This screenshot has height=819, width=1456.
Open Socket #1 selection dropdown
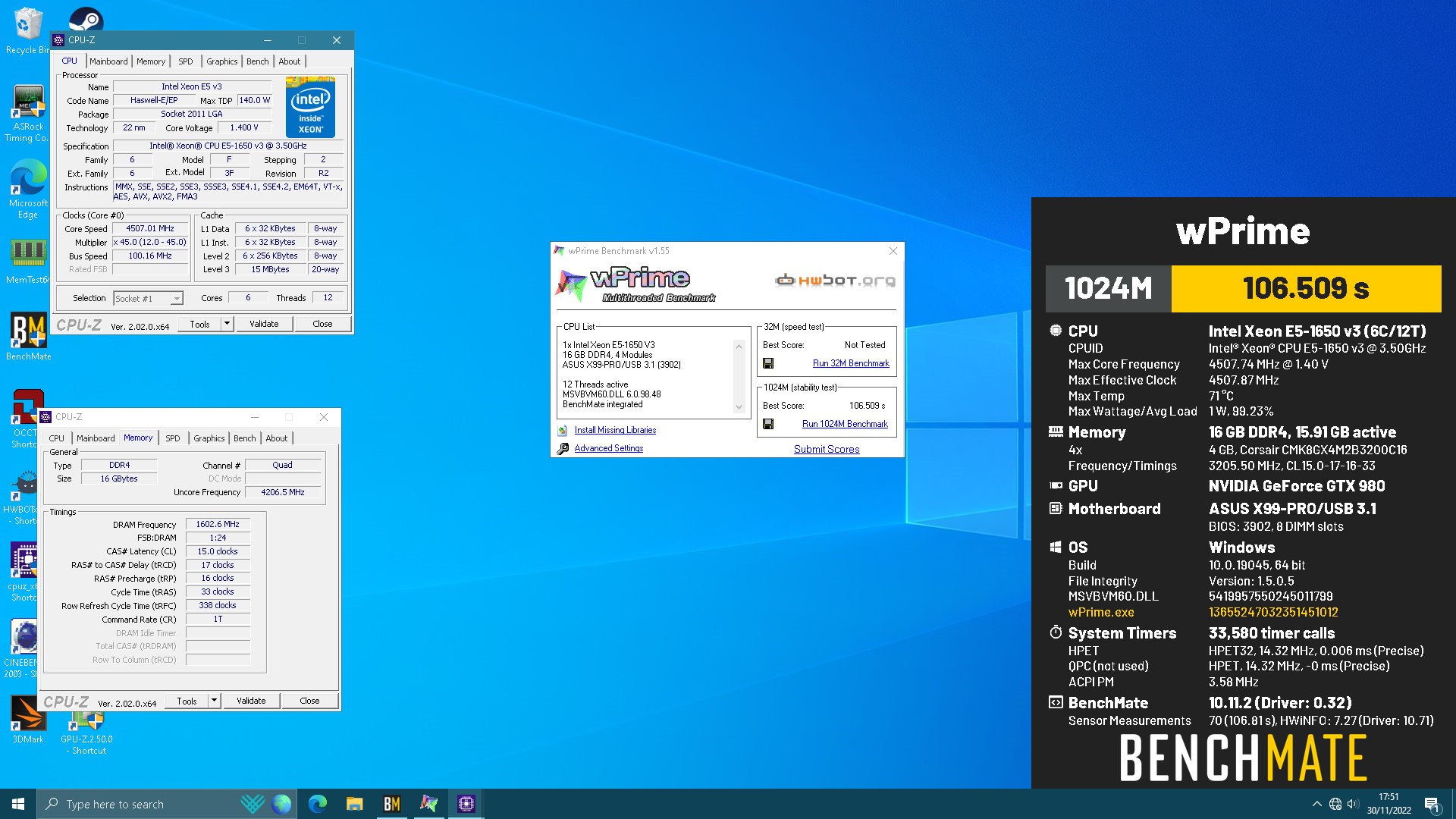149,298
